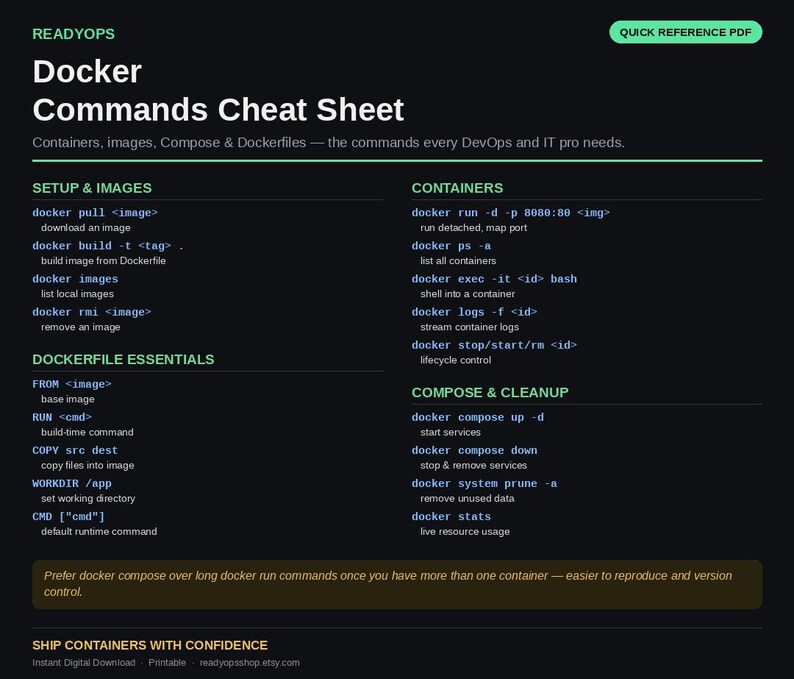Click the QUICK REFERENCE PDF badge
This screenshot has width=794, height=679.
tap(685, 32)
